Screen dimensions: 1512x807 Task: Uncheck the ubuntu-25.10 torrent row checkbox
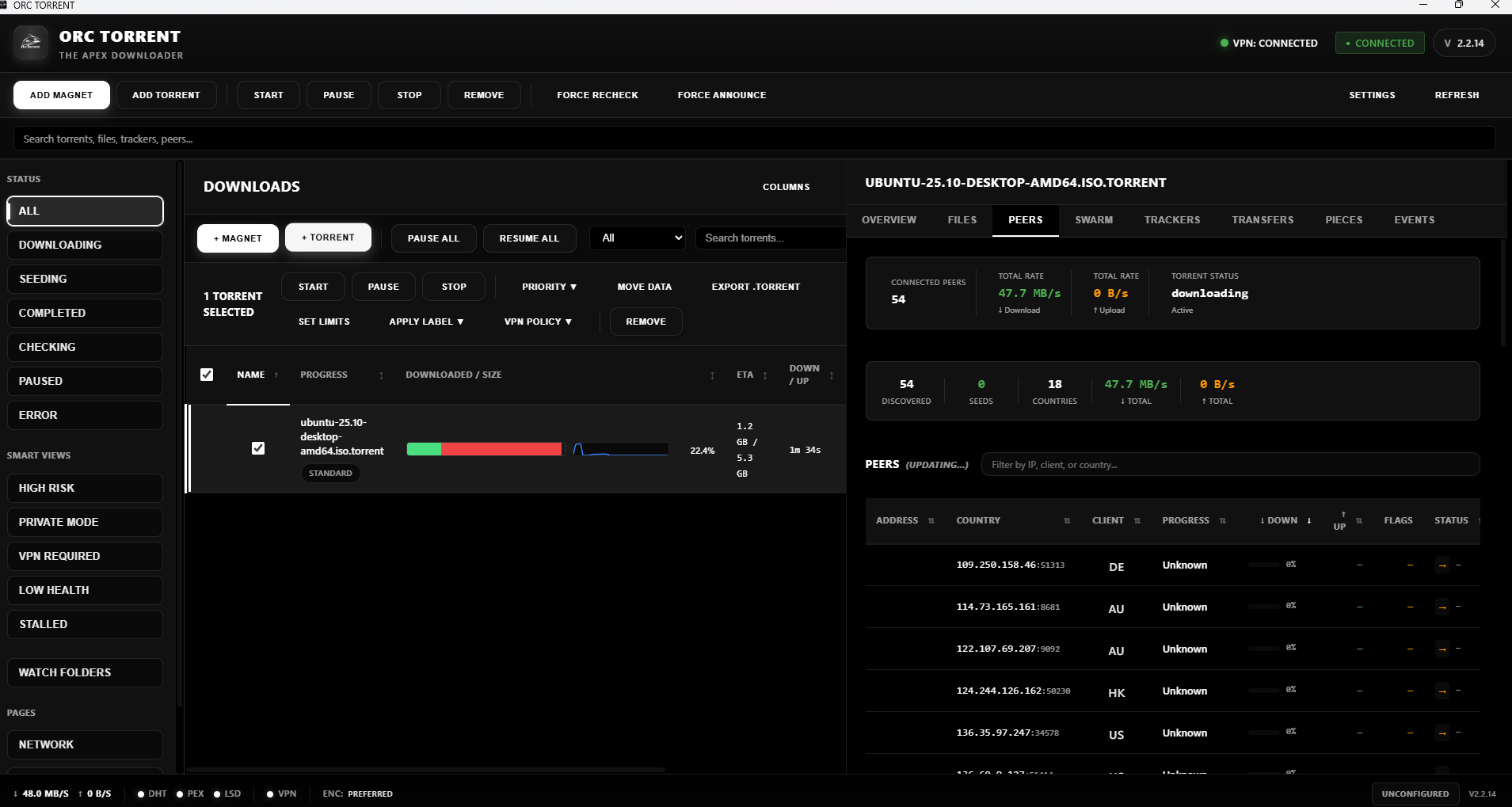pos(258,448)
